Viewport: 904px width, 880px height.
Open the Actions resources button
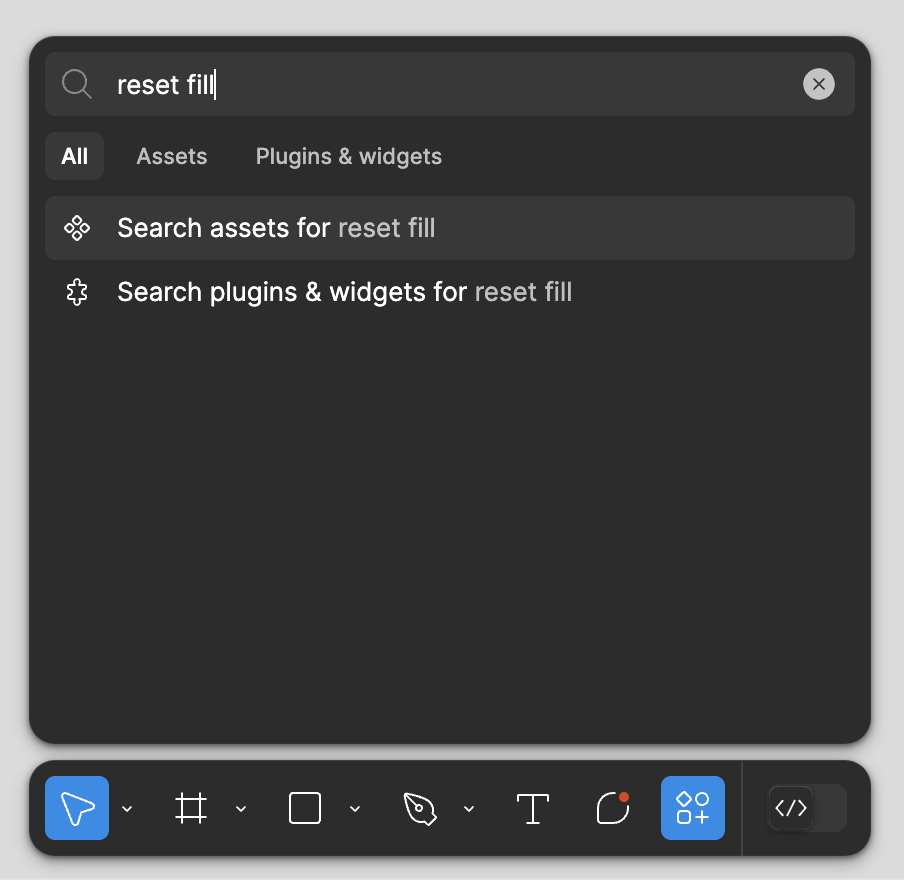(692, 807)
